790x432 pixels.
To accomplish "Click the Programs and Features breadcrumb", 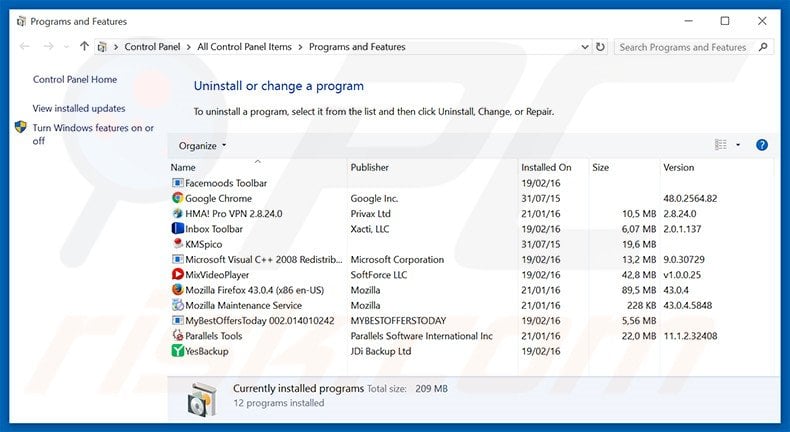I will pyautogui.click(x=357, y=47).
